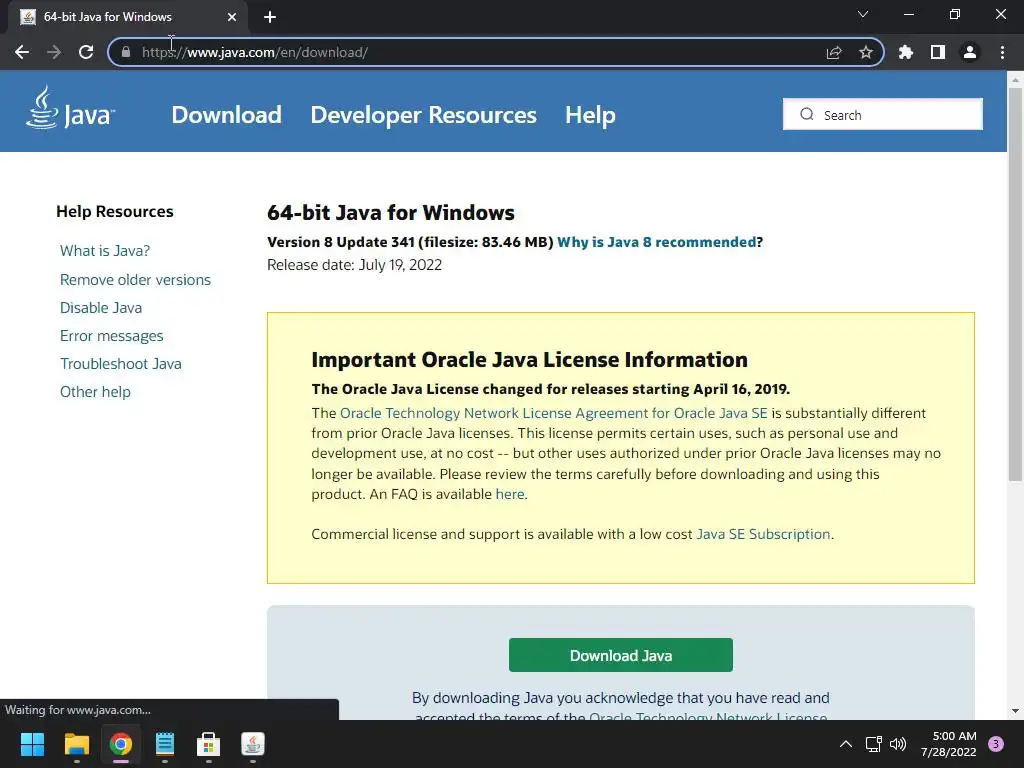Image resolution: width=1024 pixels, height=768 pixels.
Task: Click the page vertical scrollbar thumb
Action: pos(1015,284)
